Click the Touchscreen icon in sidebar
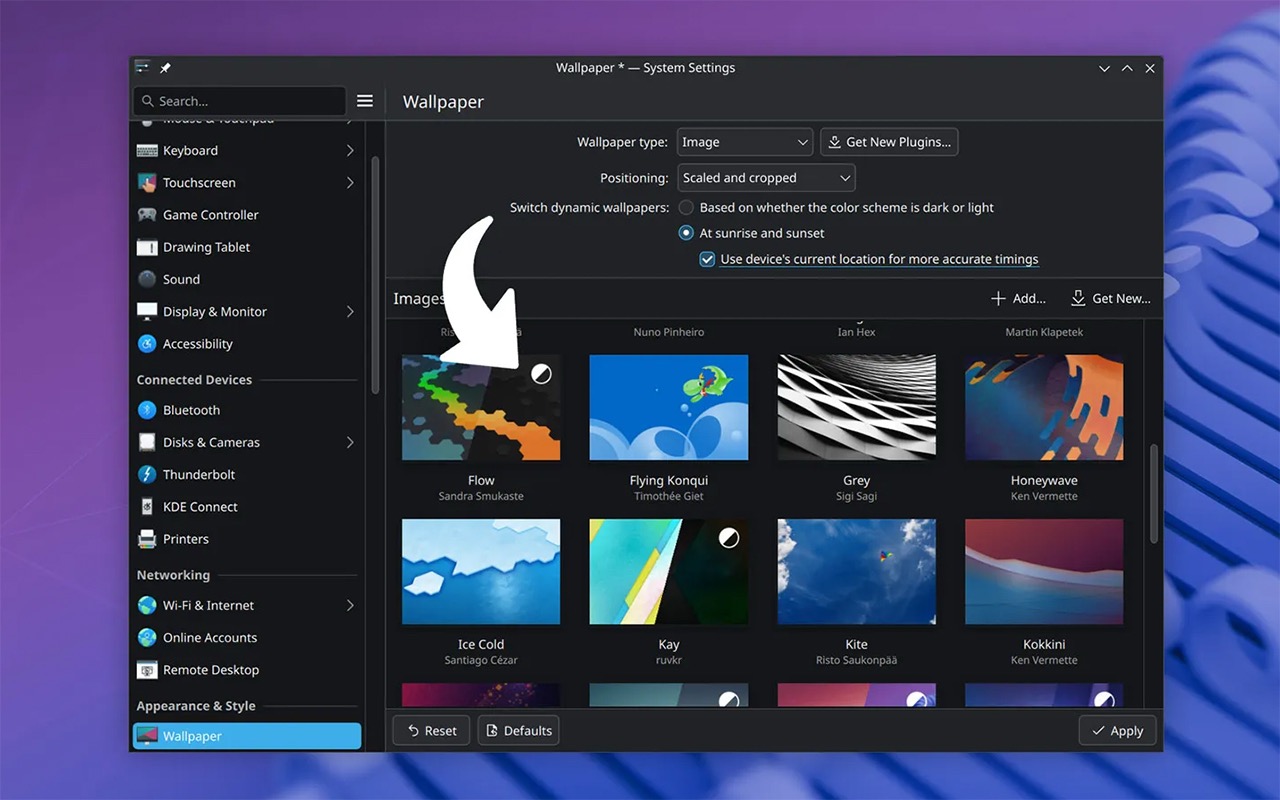The width and height of the screenshot is (1280, 800). click(x=147, y=183)
